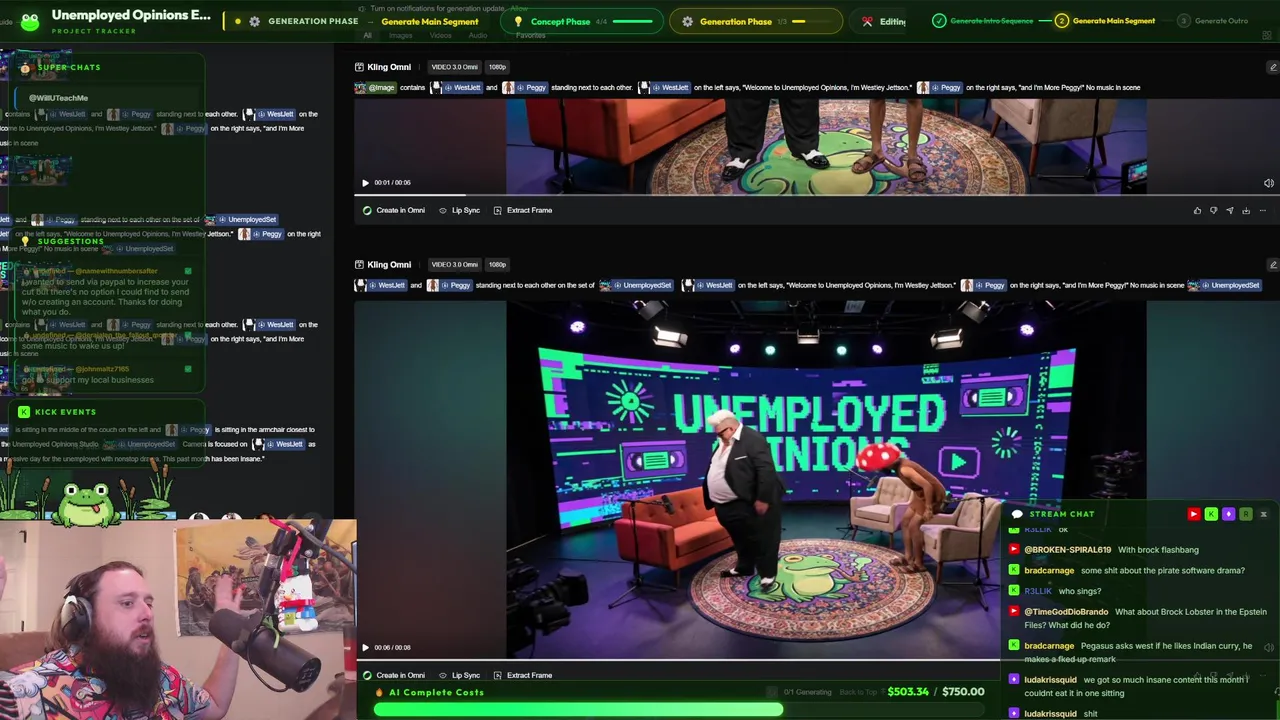1280x720 pixels.
Task: Click Allow for generation notifications
Action: [x=519, y=8]
